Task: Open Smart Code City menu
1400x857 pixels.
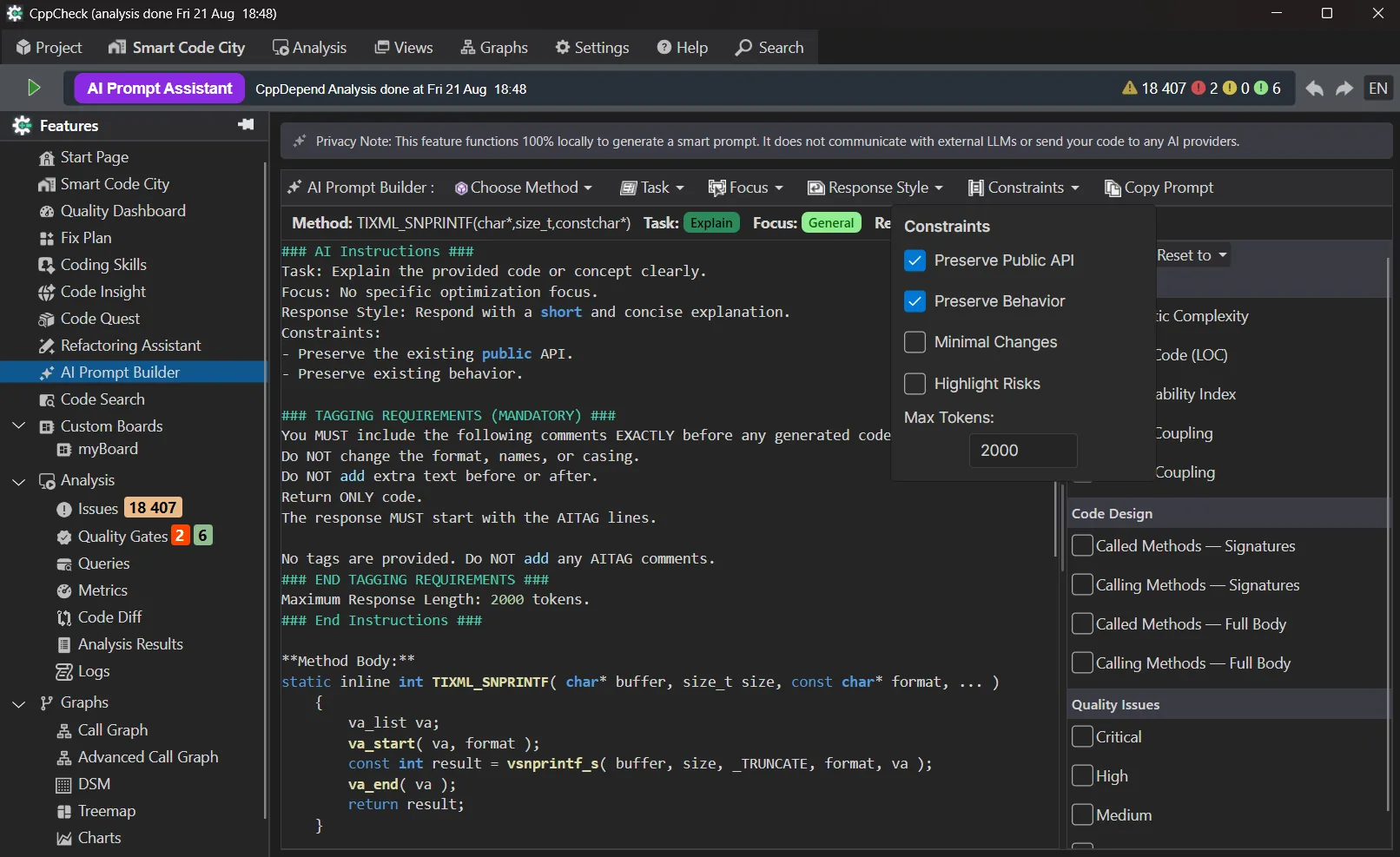Action: [x=176, y=48]
